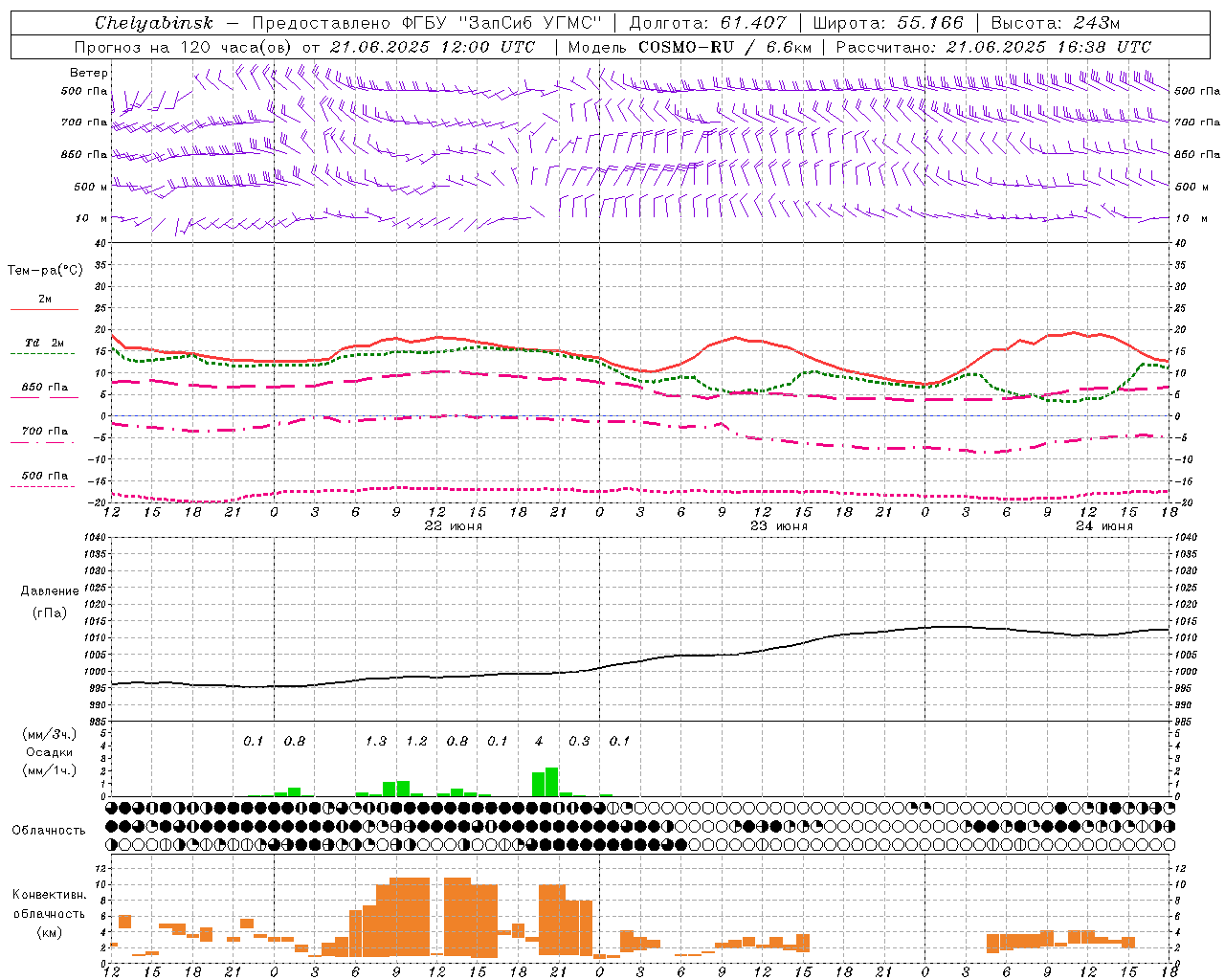
Task: Click the tallest green precipitation bar
Action: tap(552, 782)
